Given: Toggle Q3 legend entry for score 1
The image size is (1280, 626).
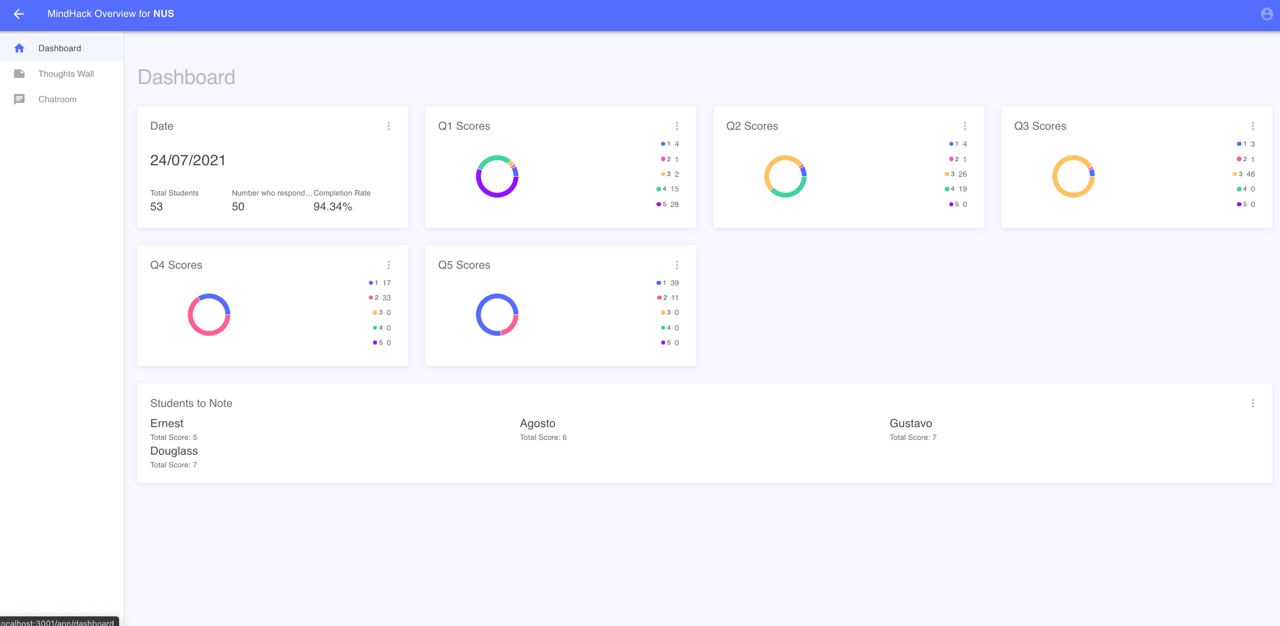Looking at the screenshot, I should pos(1246,144).
